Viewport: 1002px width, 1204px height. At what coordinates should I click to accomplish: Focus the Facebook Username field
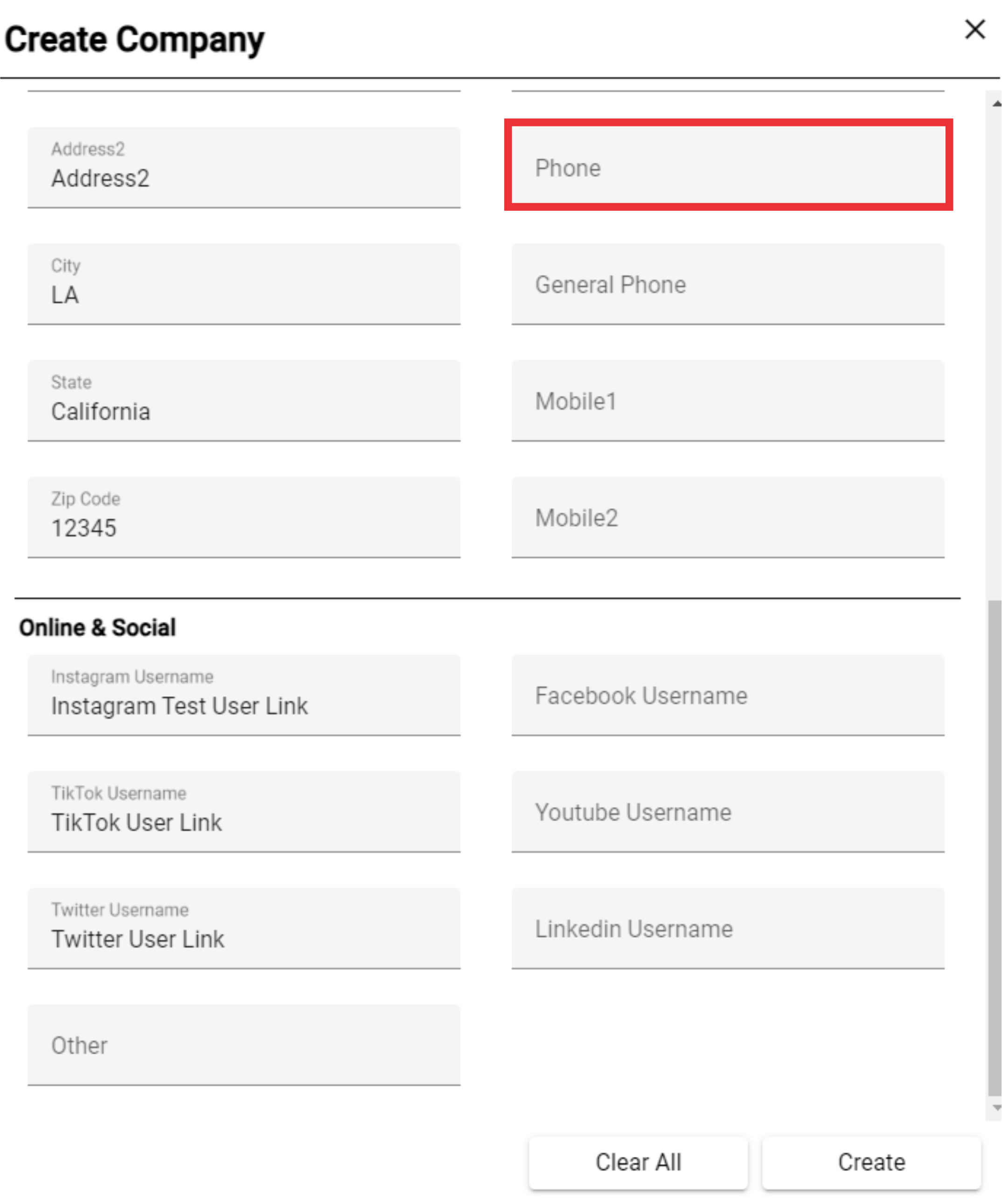pyautogui.click(x=728, y=694)
